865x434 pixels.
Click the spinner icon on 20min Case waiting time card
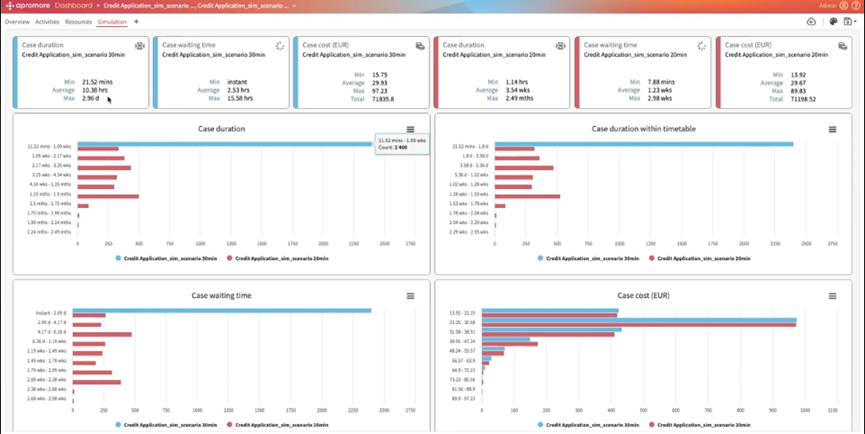(702, 46)
